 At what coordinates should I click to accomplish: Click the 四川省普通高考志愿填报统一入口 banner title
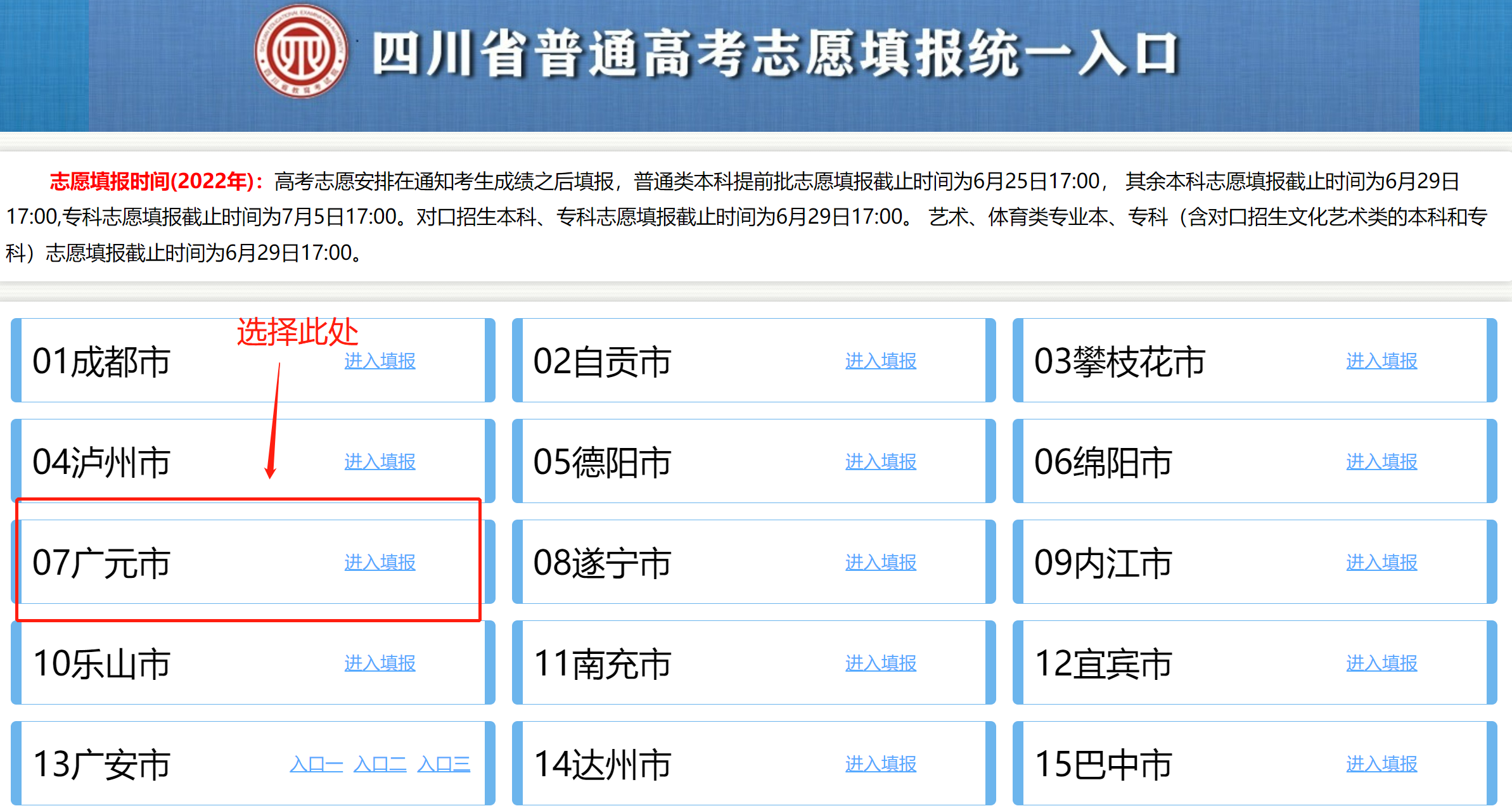(774, 54)
